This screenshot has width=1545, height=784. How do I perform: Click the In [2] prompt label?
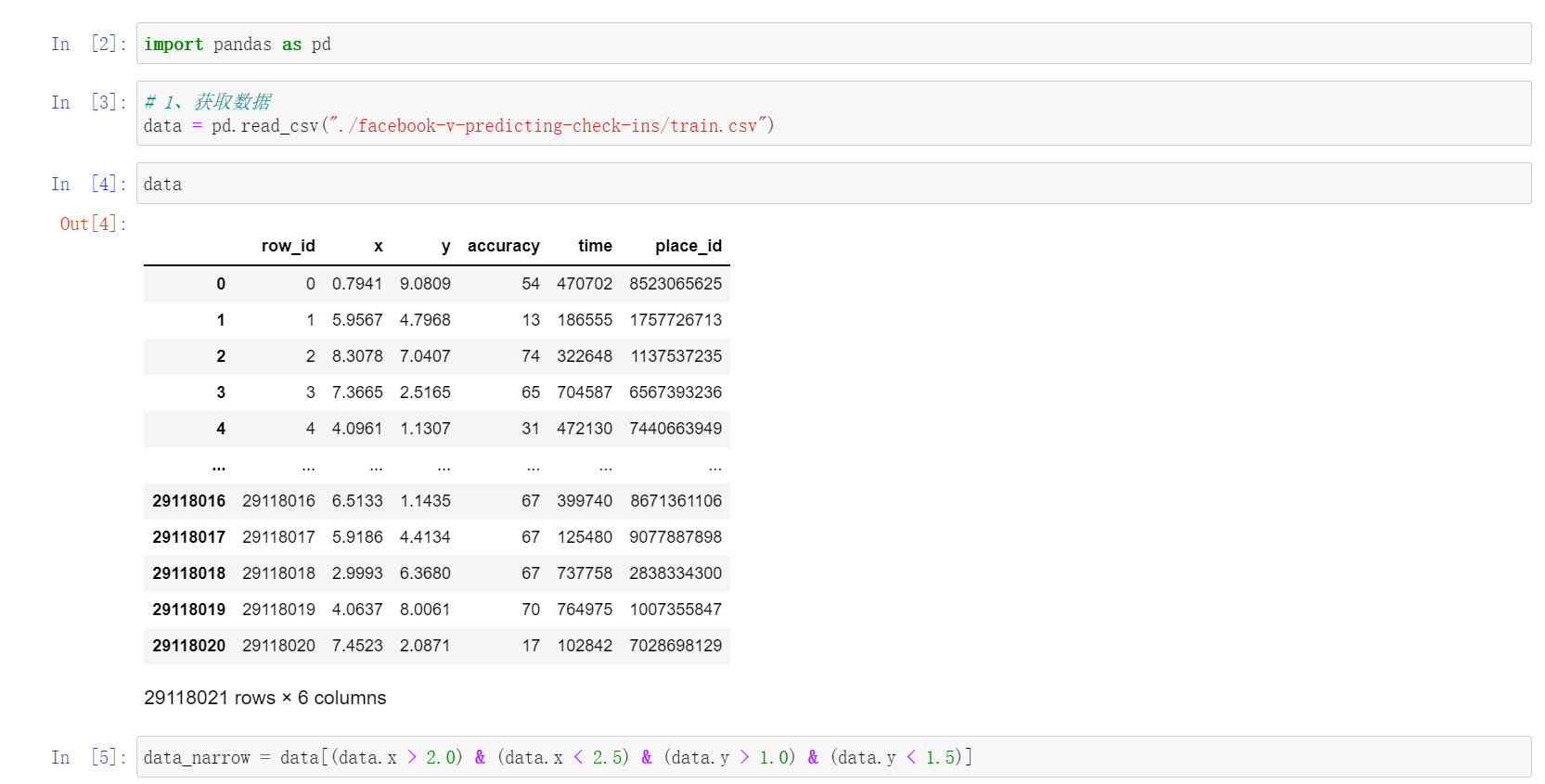tap(89, 44)
